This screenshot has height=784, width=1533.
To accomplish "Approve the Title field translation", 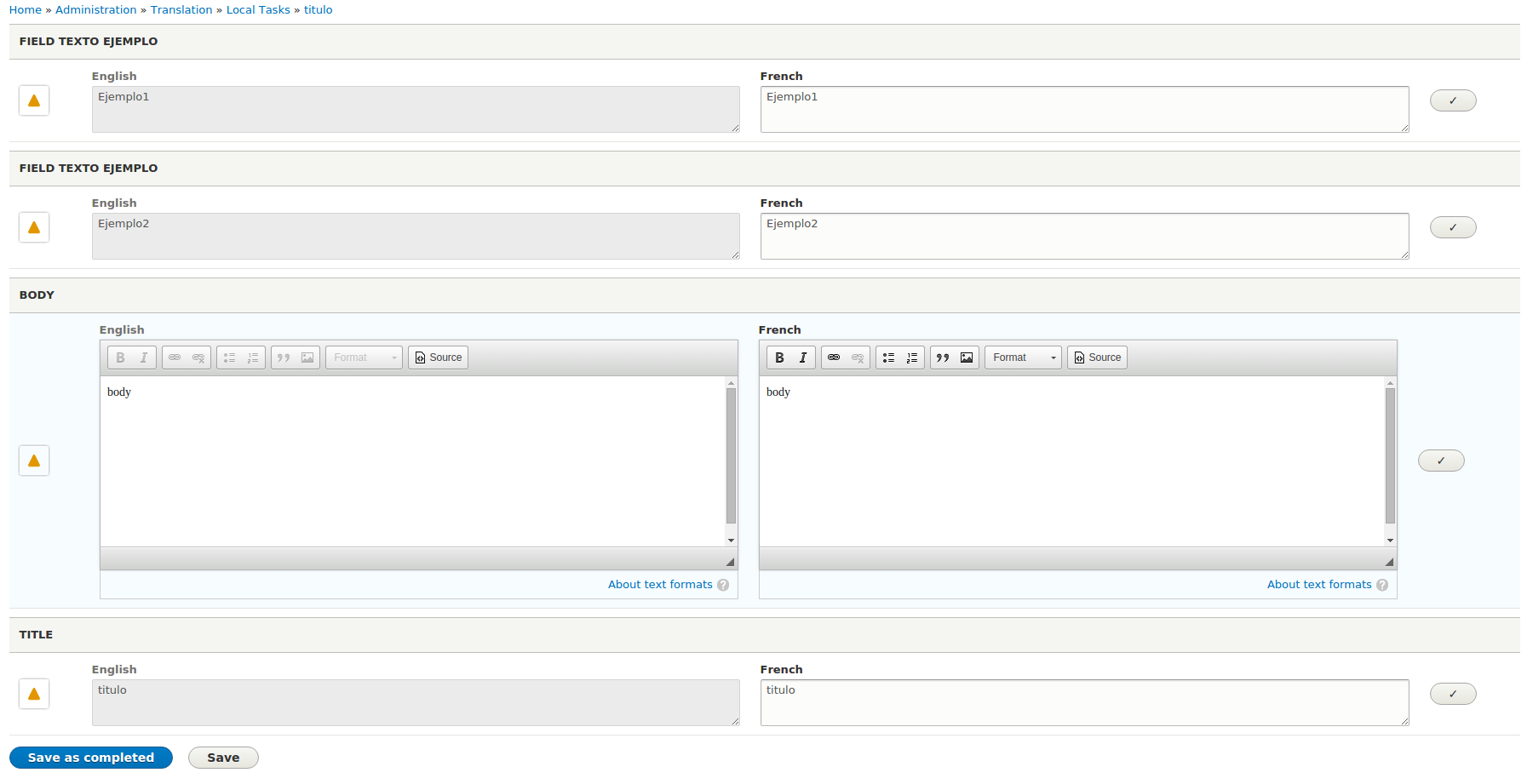I will click(1453, 694).
